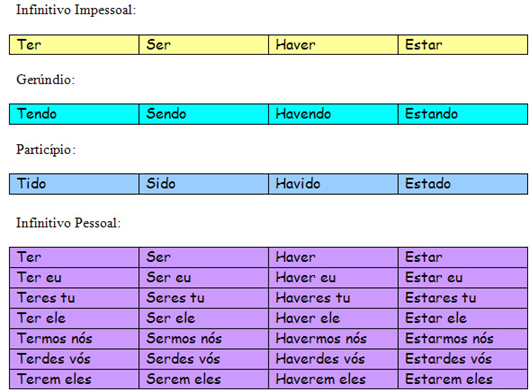The height and width of the screenshot is (392, 530).
Task: Click the 'Sermos nós' cell
Action: pos(203,339)
